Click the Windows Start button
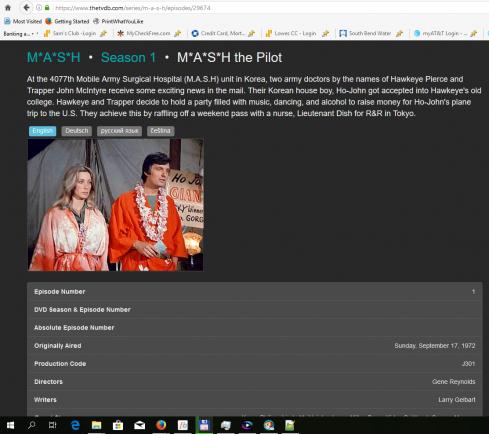The width and height of the screenshot is (489, 434). (10, 425)
